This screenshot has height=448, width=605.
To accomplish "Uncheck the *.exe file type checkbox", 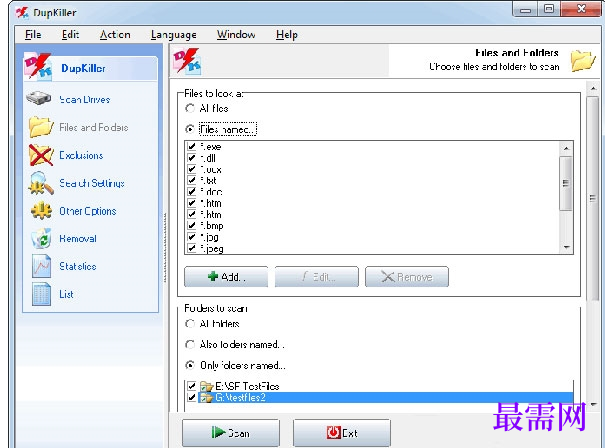I will [191, 147].
